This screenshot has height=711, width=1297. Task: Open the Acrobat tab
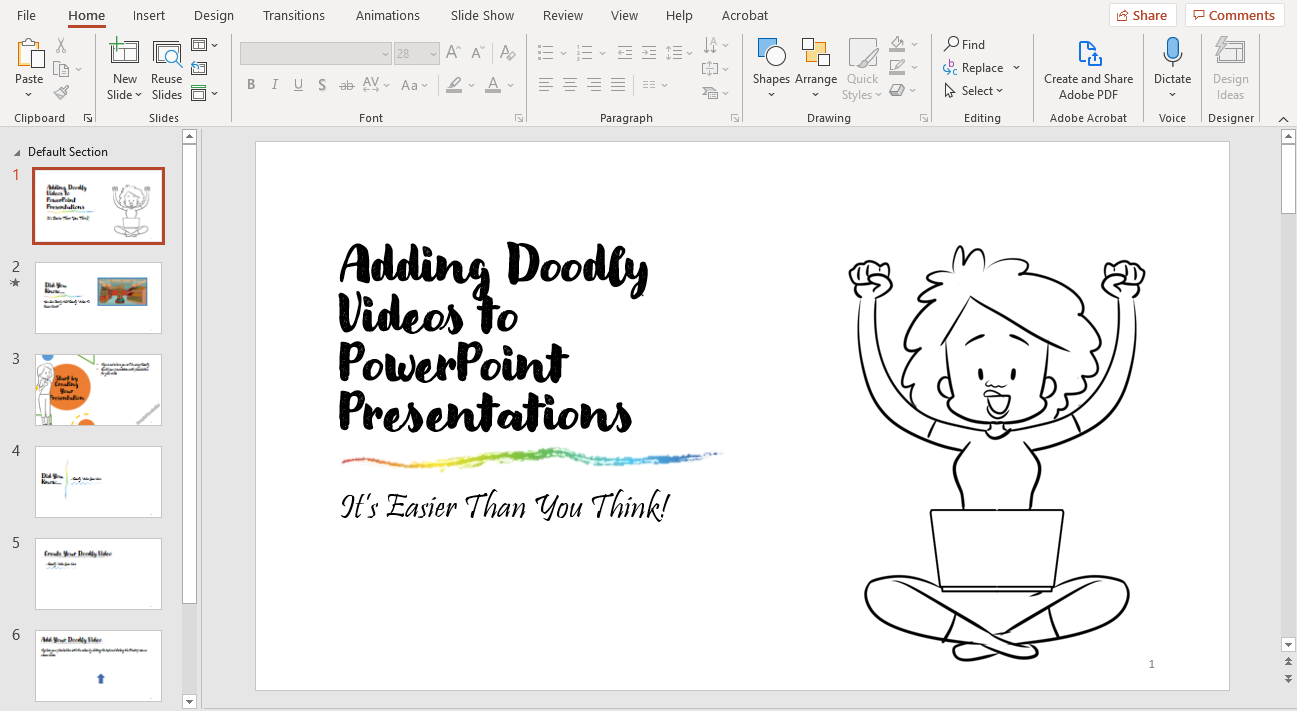(x=745, y=15)
